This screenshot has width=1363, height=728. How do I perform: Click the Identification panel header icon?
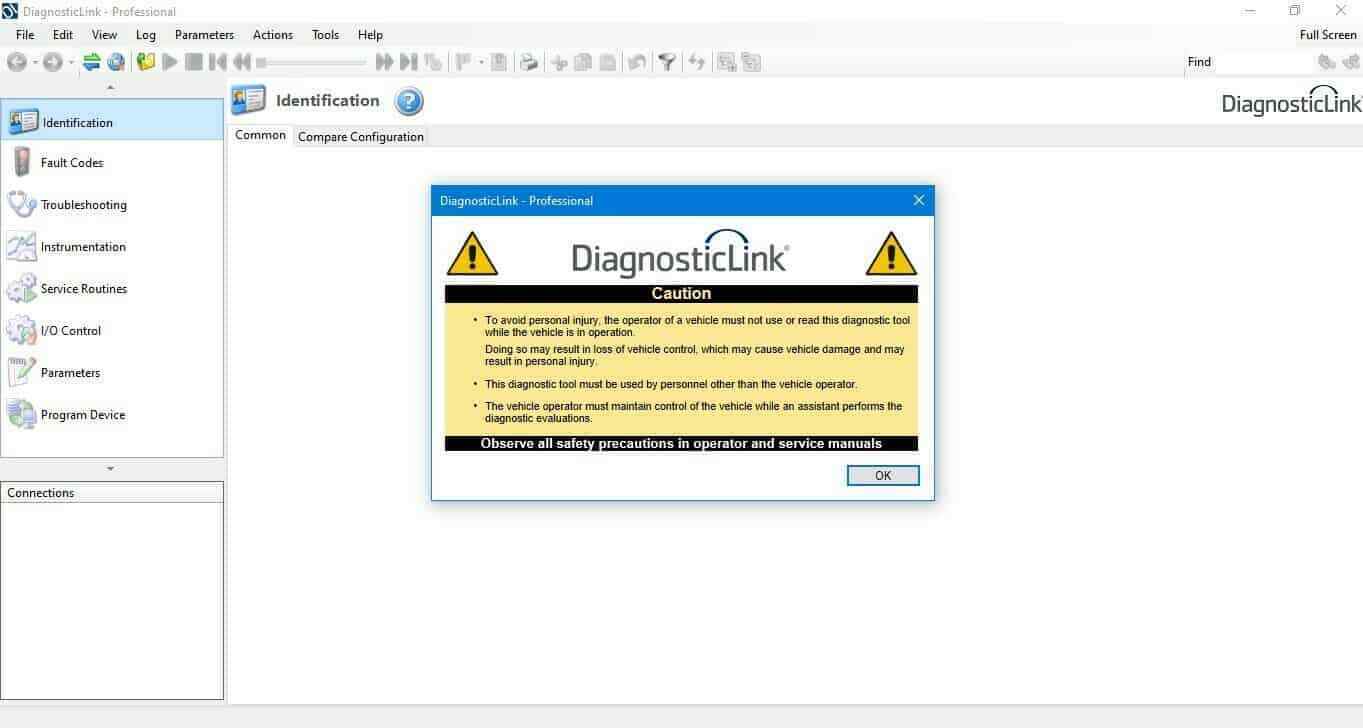(x=249, y=100)
